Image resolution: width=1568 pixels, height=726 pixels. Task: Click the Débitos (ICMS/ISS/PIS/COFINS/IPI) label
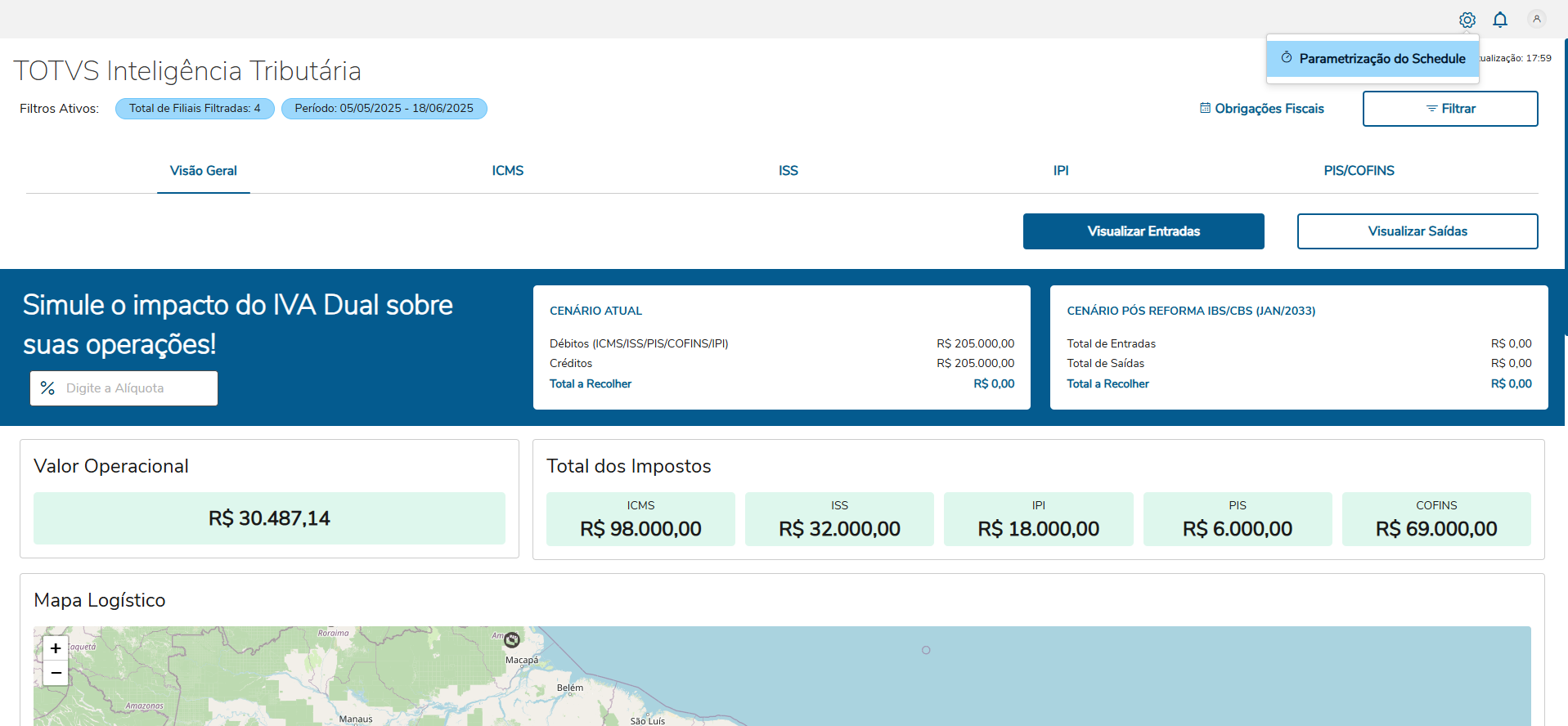point(639,344)
